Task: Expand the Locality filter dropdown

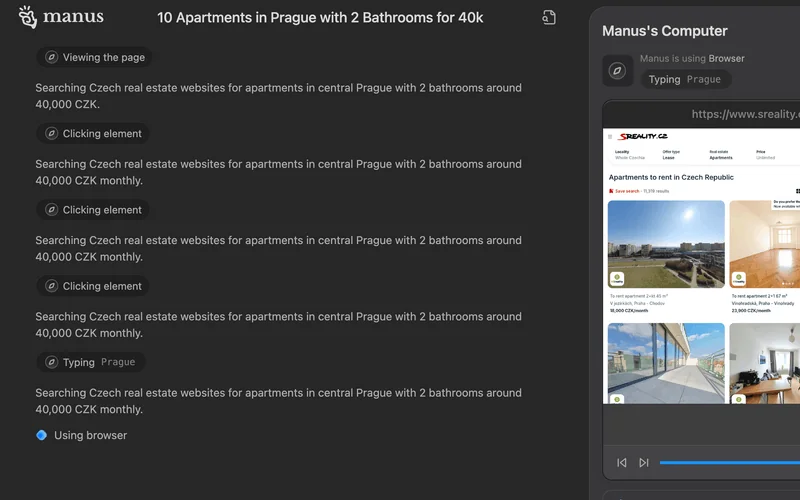Action: [x=629, y=155]
